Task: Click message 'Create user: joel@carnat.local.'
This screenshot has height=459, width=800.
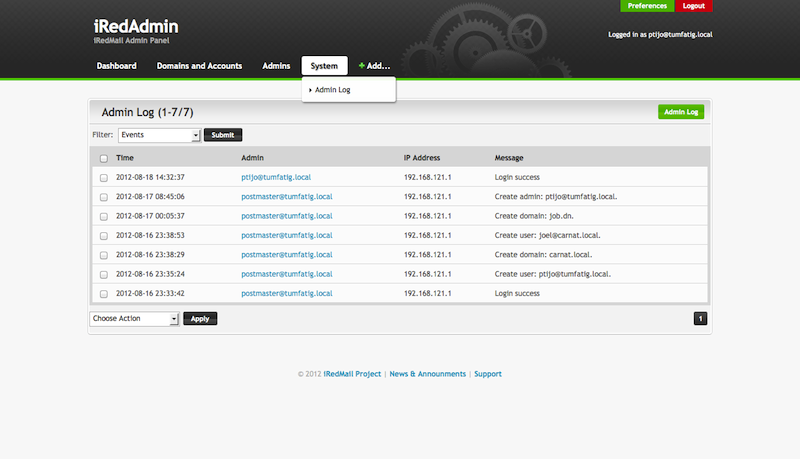Action: (547, 236)
